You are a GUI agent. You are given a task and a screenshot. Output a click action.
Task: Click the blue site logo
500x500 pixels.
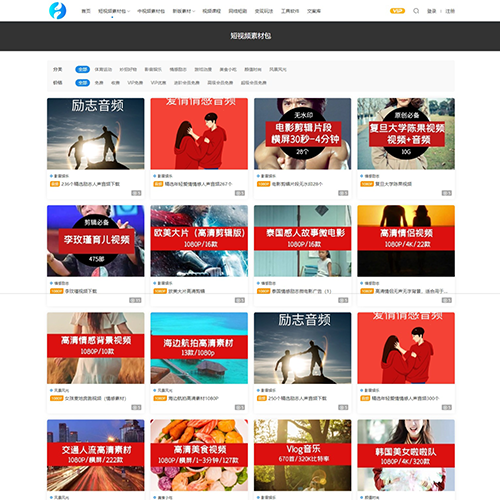[x=57, y=11]
